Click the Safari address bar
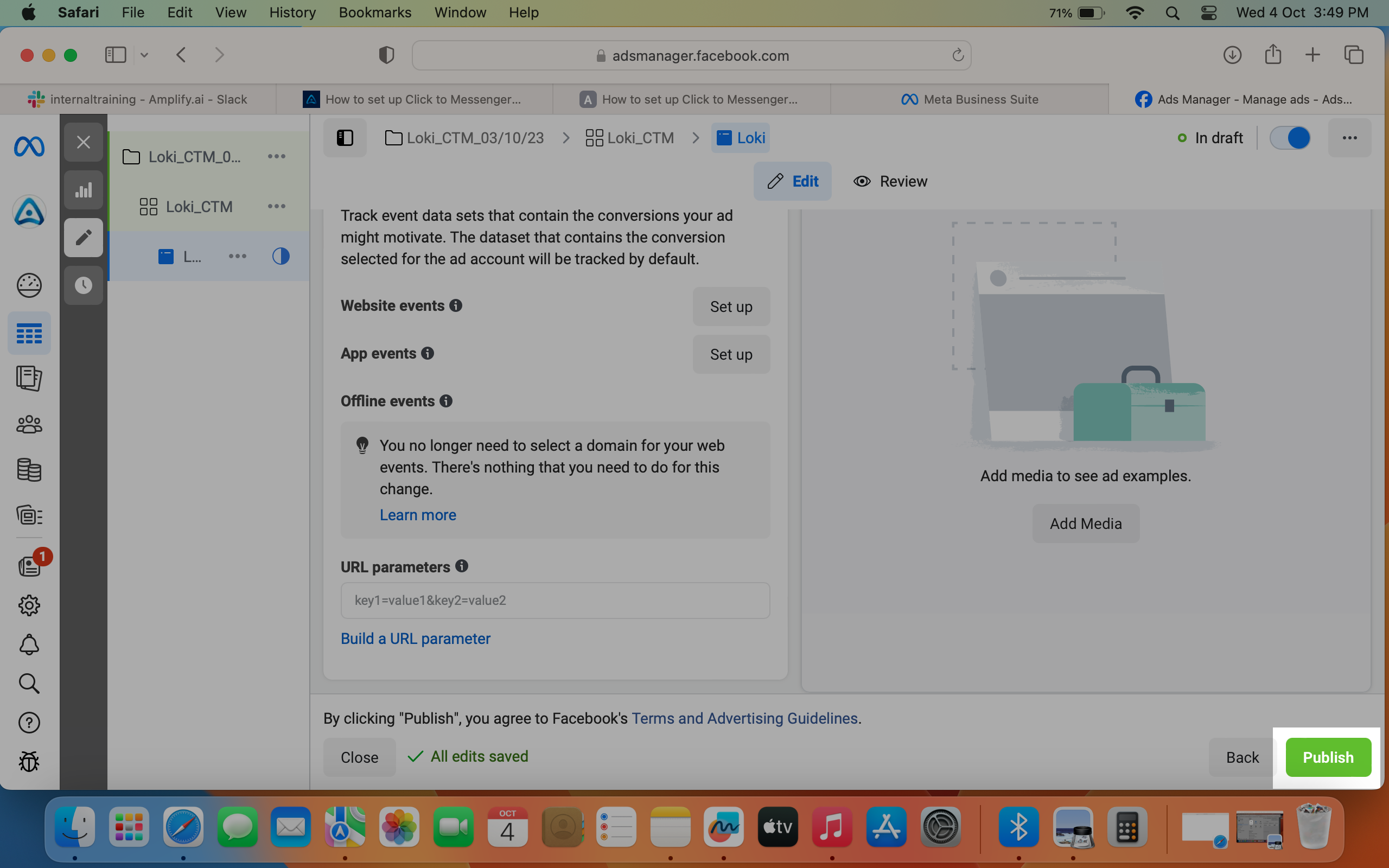This screenshot has height=868, width=1389. pyautogui.click(x=691, y=55)
